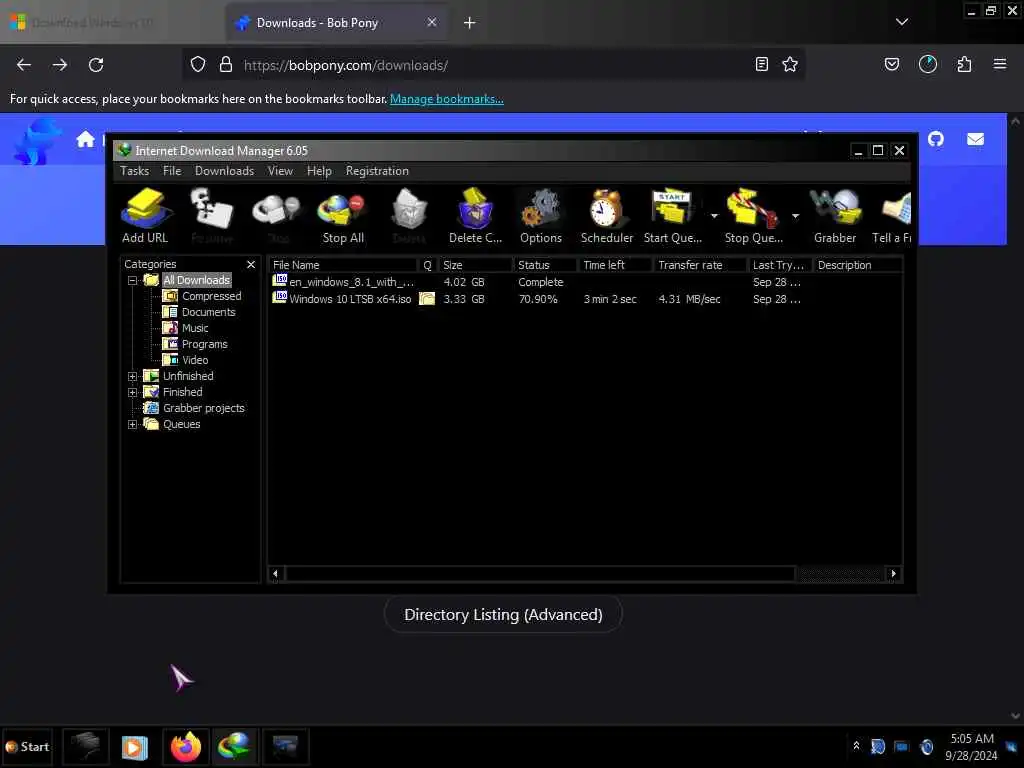Open the Help menu
This screenshot has width=1024, height=768.
319,170
